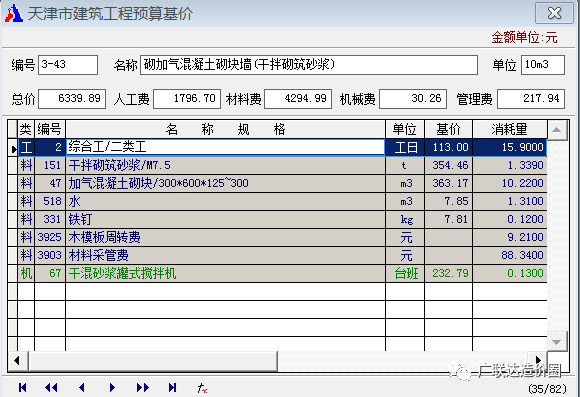
Task: Click the 总价 field 6339.89
Action: click(x=72, y=99)
